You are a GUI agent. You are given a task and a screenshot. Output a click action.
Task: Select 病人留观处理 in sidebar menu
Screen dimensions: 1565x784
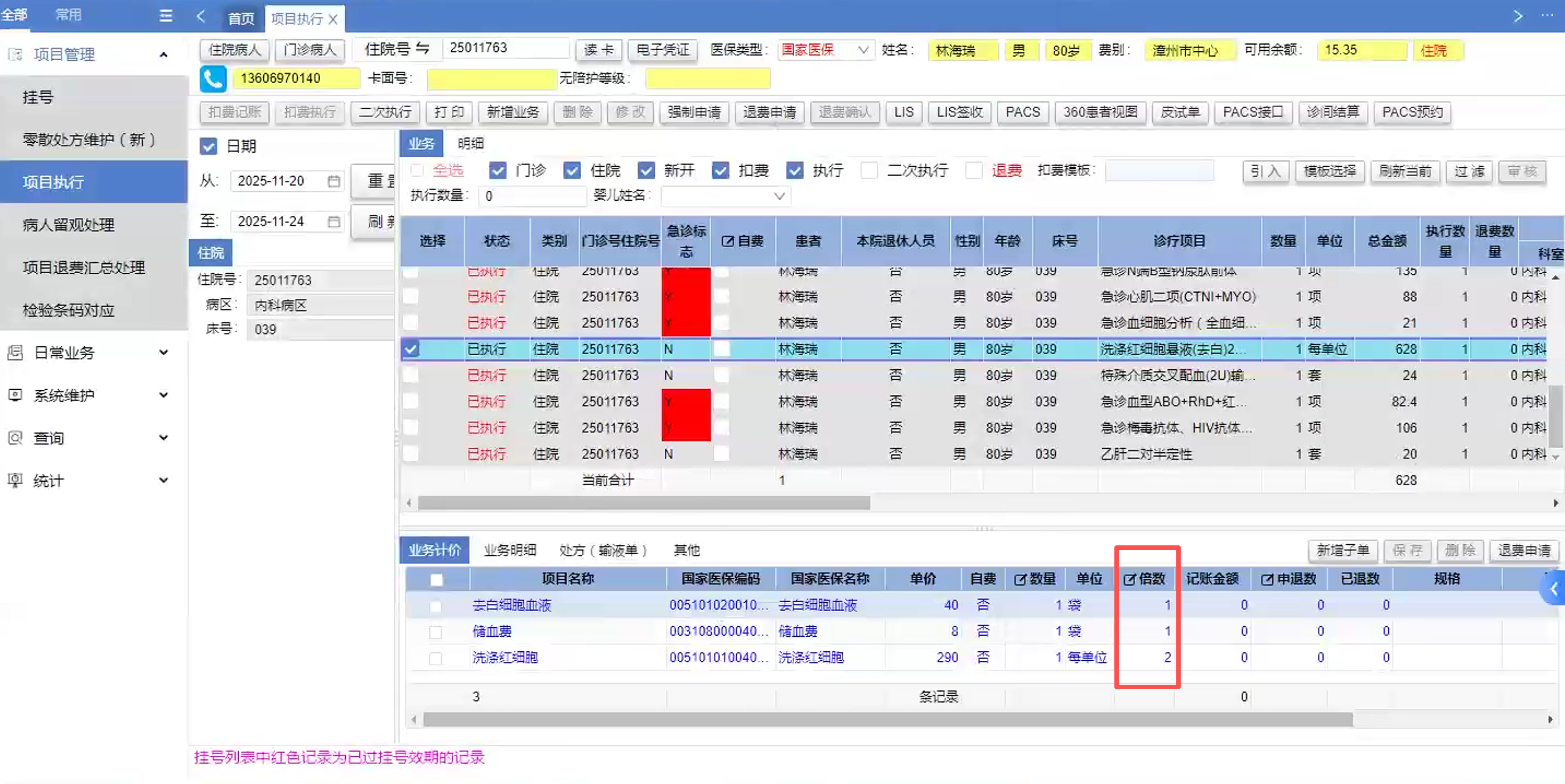68,225
